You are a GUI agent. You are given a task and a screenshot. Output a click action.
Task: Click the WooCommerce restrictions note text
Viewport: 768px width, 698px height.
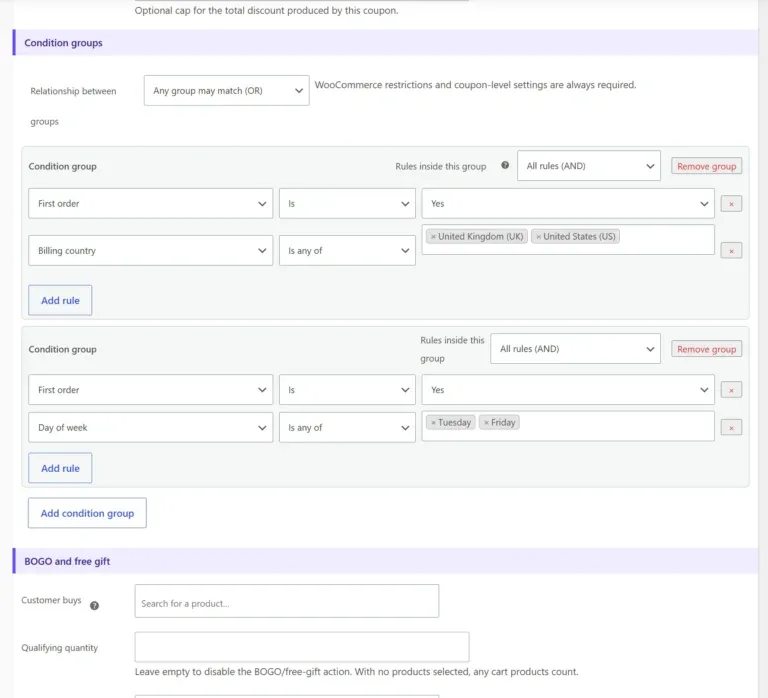tap(476, 85)
